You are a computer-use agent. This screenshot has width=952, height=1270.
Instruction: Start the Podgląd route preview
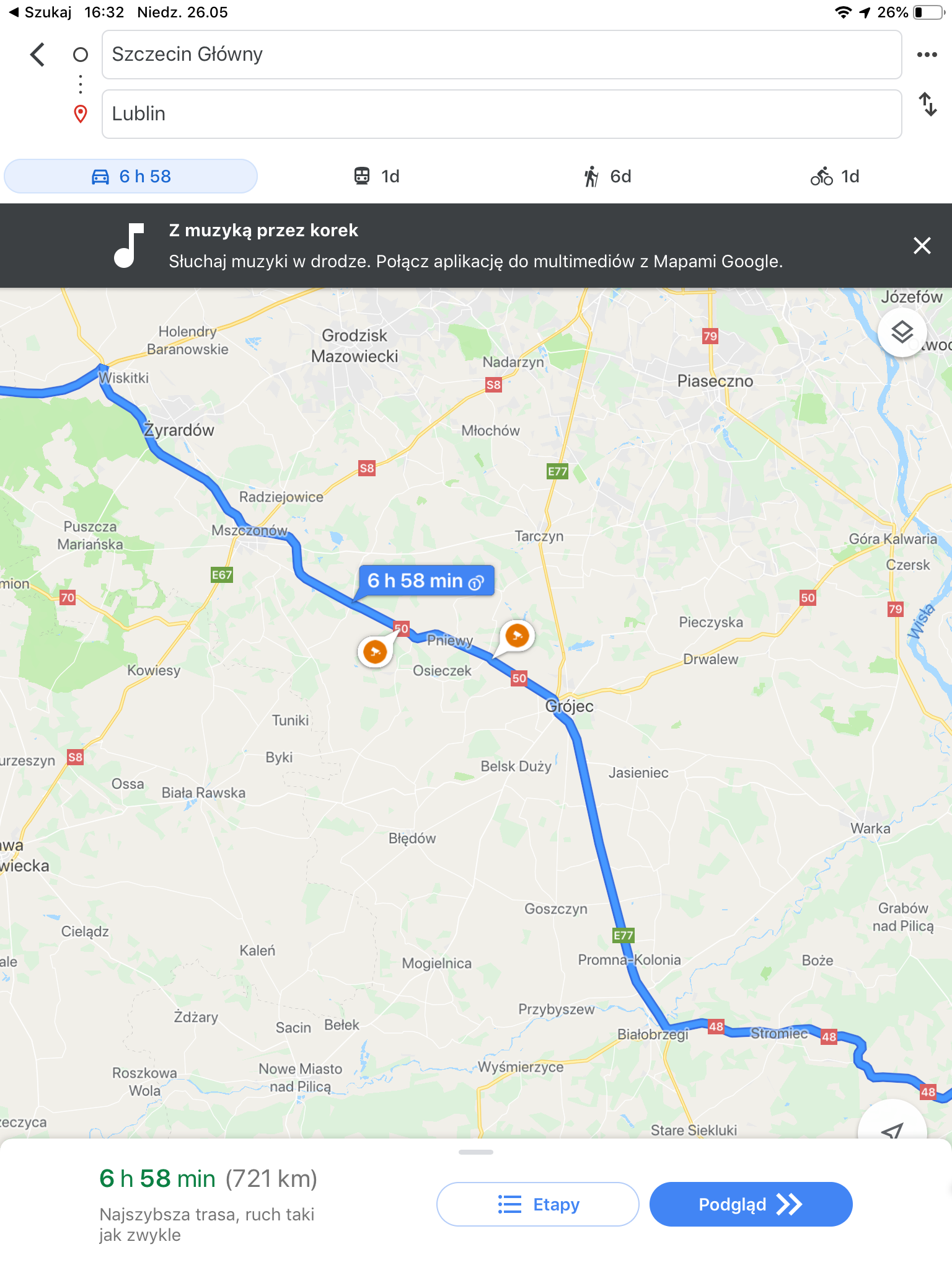[x=751, y=1204]
